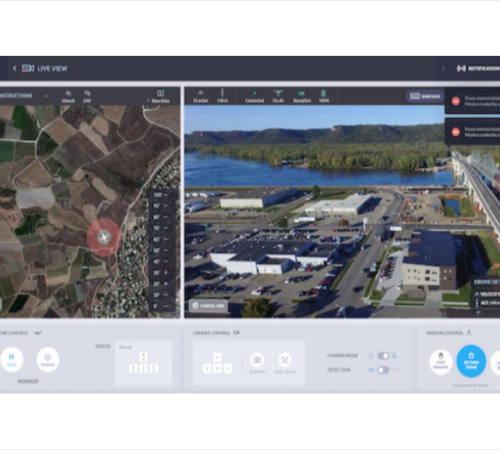This screenshot has width=500, height=450.
Task: Click the Cancel Aim button on video
Action: coord(208,306)
